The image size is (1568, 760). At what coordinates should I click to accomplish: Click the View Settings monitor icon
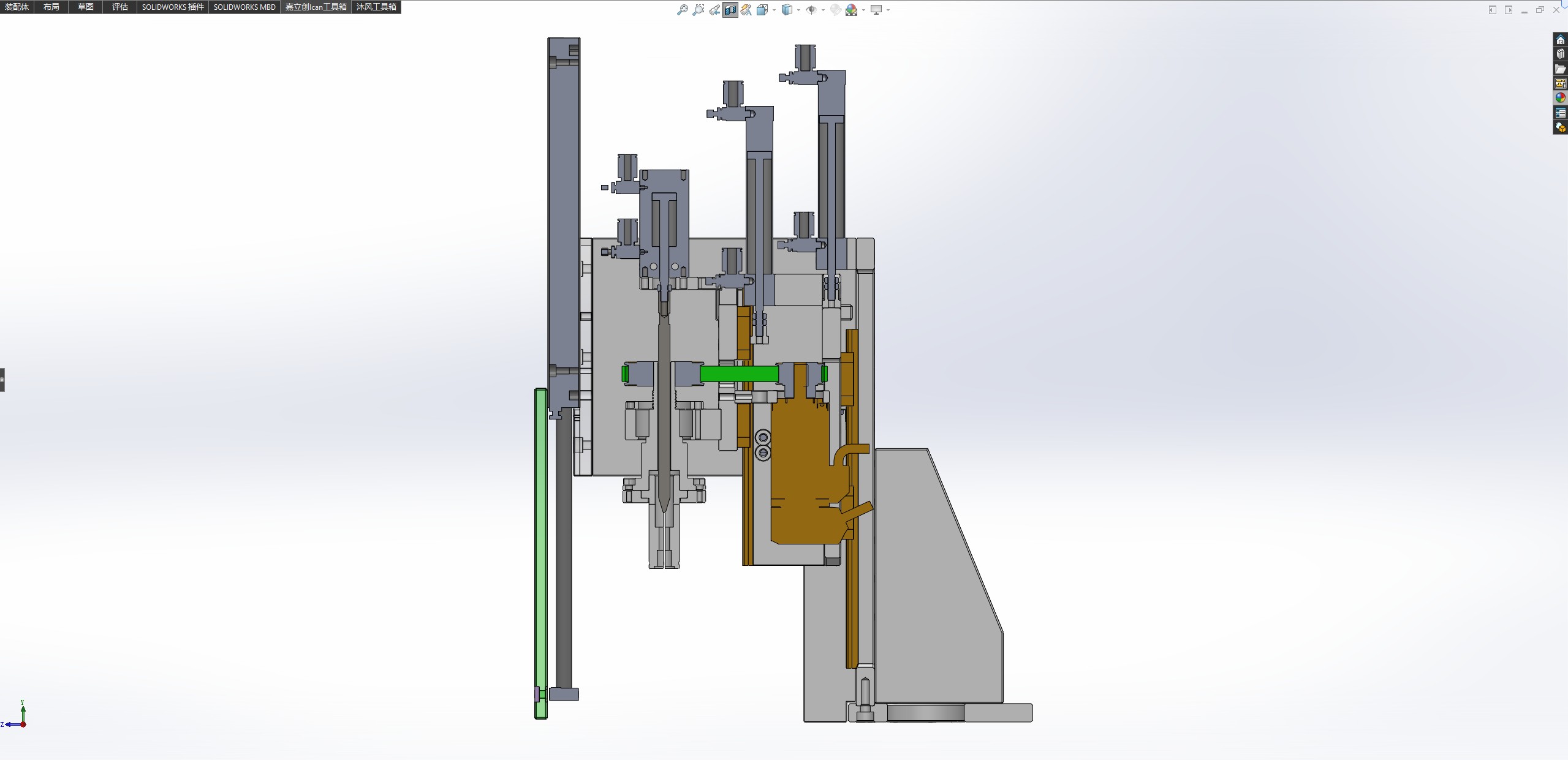point(876,10)
